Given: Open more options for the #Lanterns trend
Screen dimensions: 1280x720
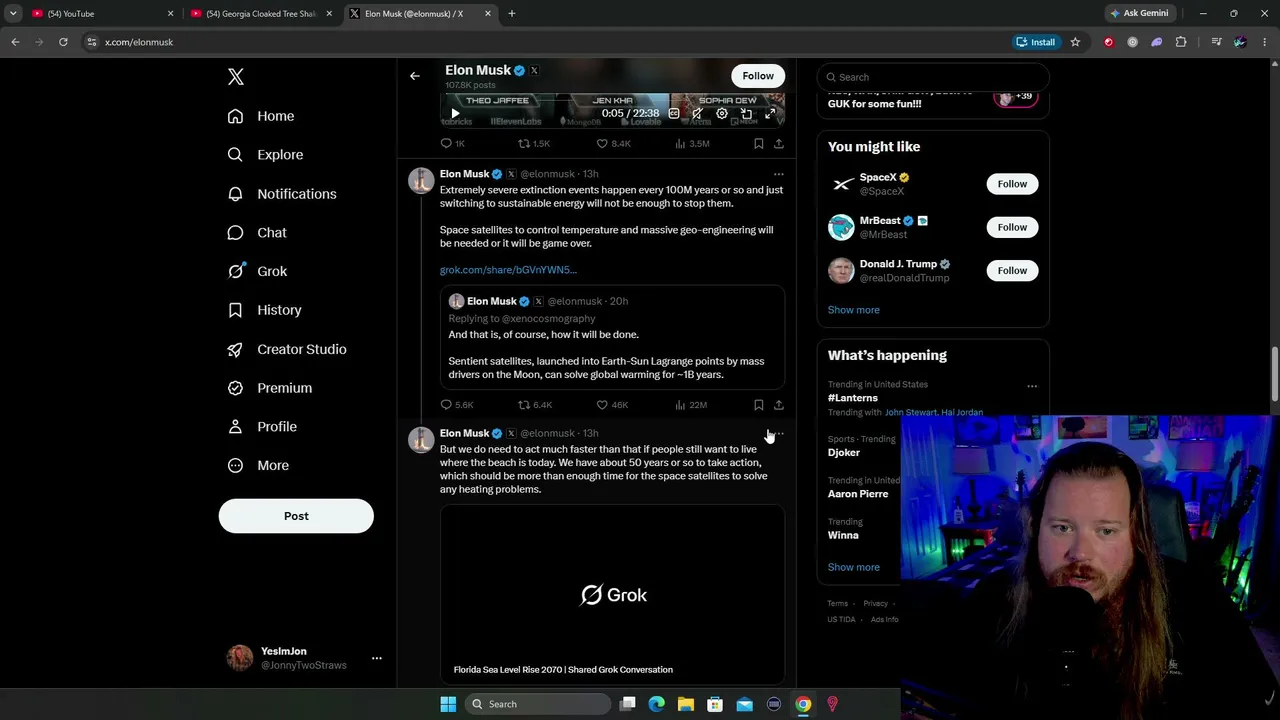Looking at the screenshot, I should pos(1032,386).
